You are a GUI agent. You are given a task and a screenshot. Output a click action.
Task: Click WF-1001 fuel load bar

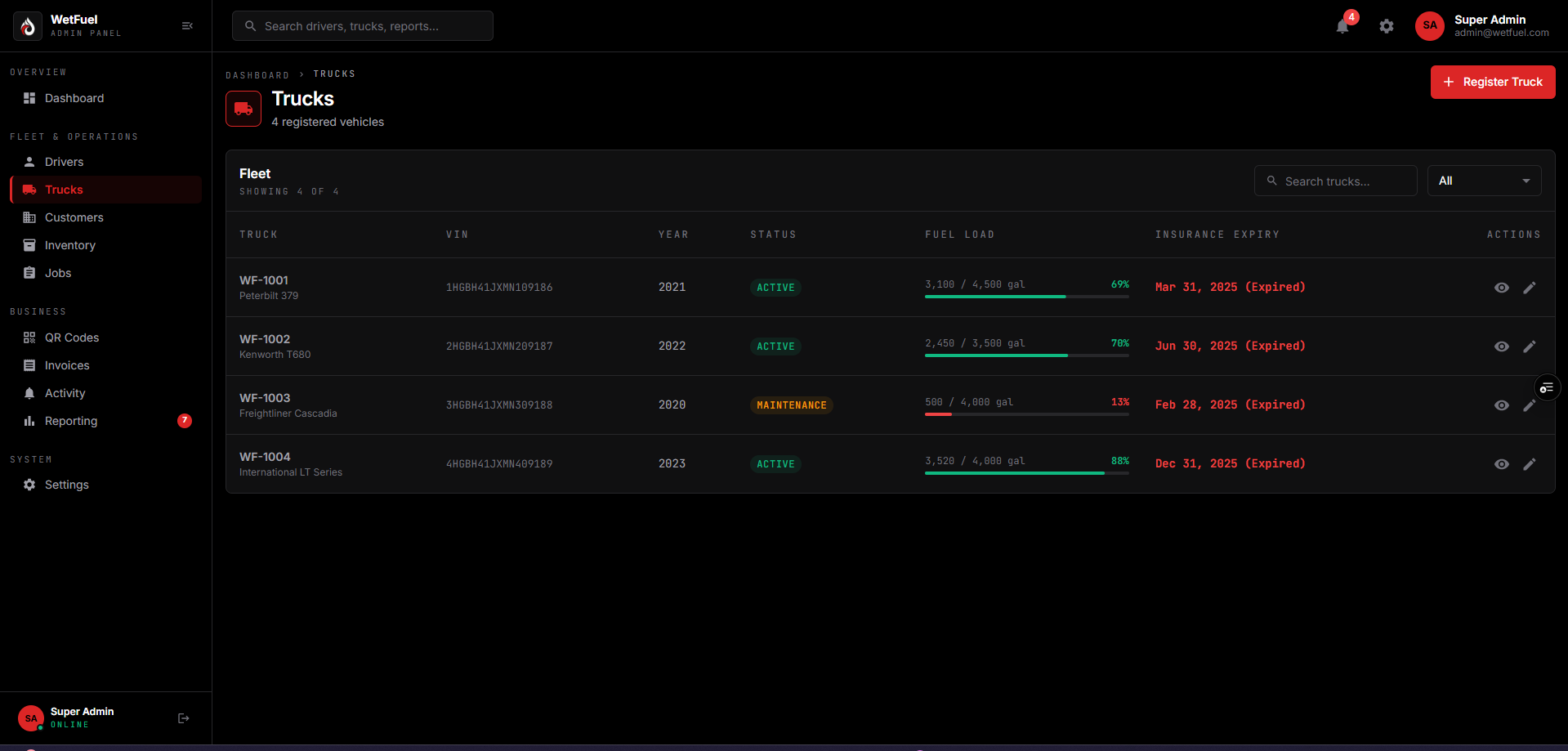click(1027, 297)
